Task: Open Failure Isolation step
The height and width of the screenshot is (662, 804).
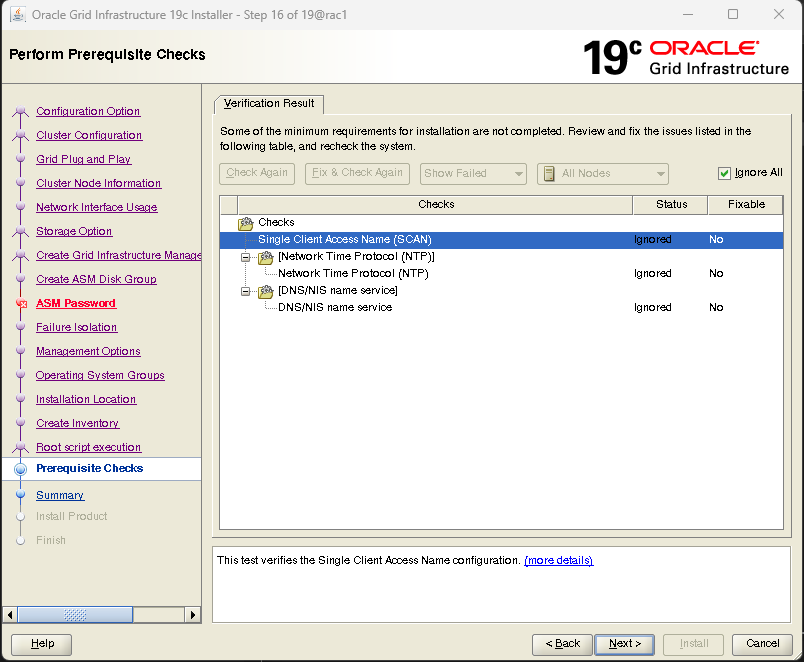Action: pyautogui.click(x=76, y=327)
